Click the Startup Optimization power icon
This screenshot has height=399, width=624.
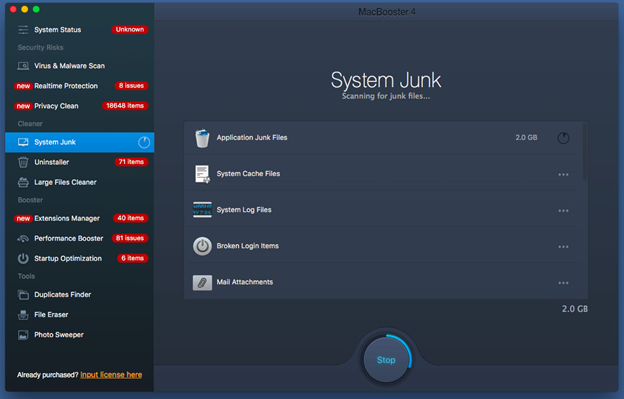pyautogui.click(x=23, y=259)
